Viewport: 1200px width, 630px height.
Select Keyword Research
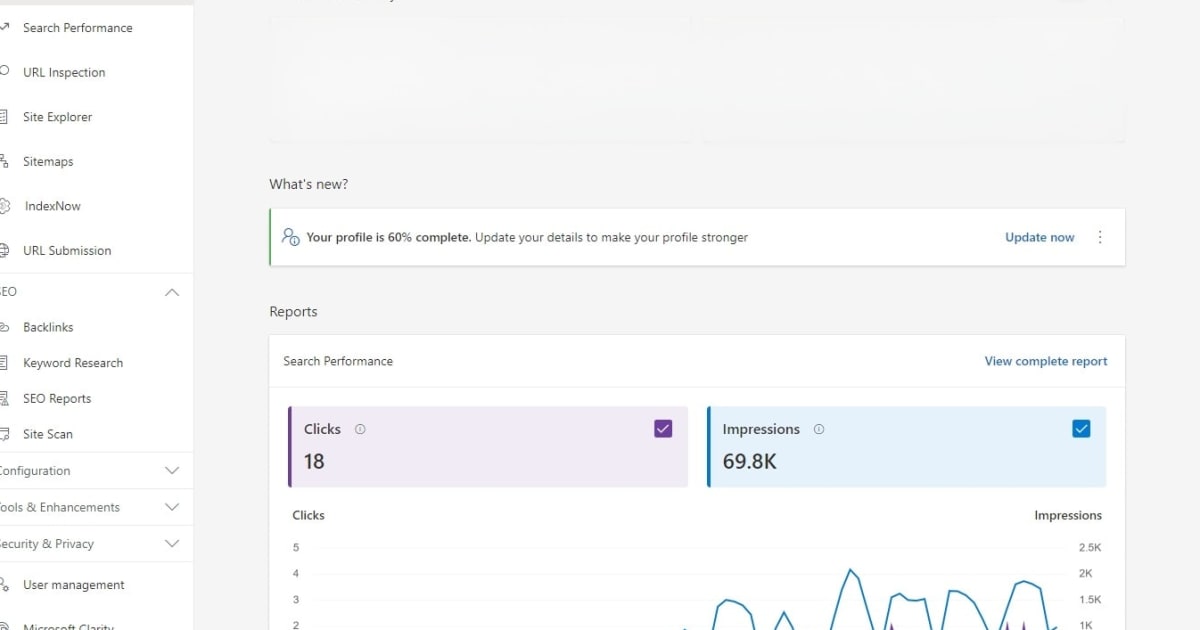coord(73,362)
